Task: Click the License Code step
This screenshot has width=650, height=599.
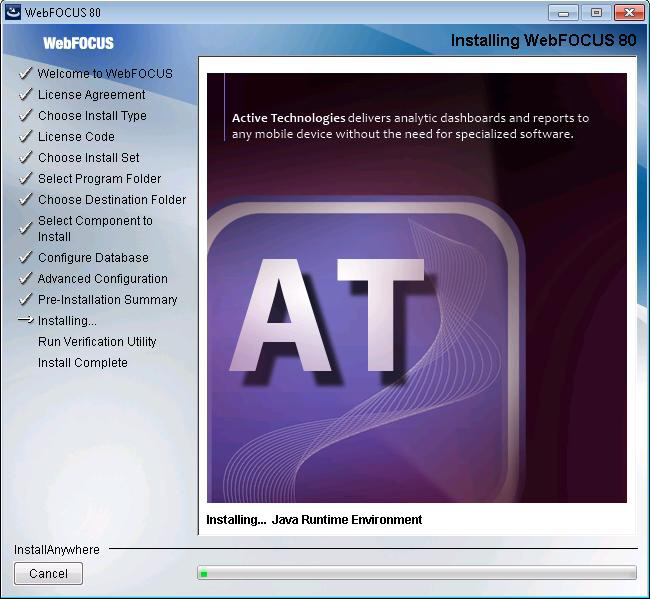Action: point(76,136)
